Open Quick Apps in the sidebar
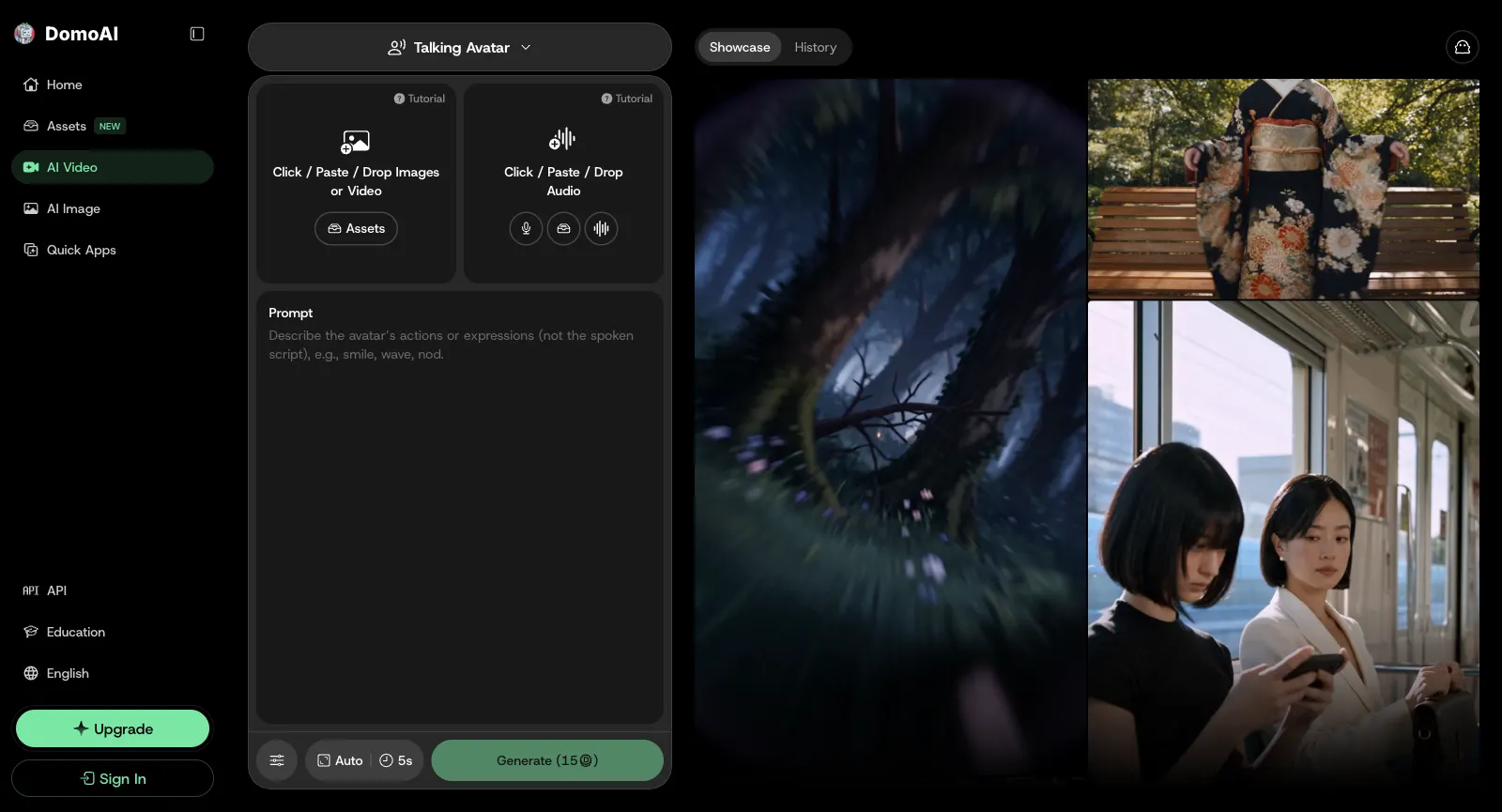The height and width of the screenshot is (812, 1502). click(113, 250)
